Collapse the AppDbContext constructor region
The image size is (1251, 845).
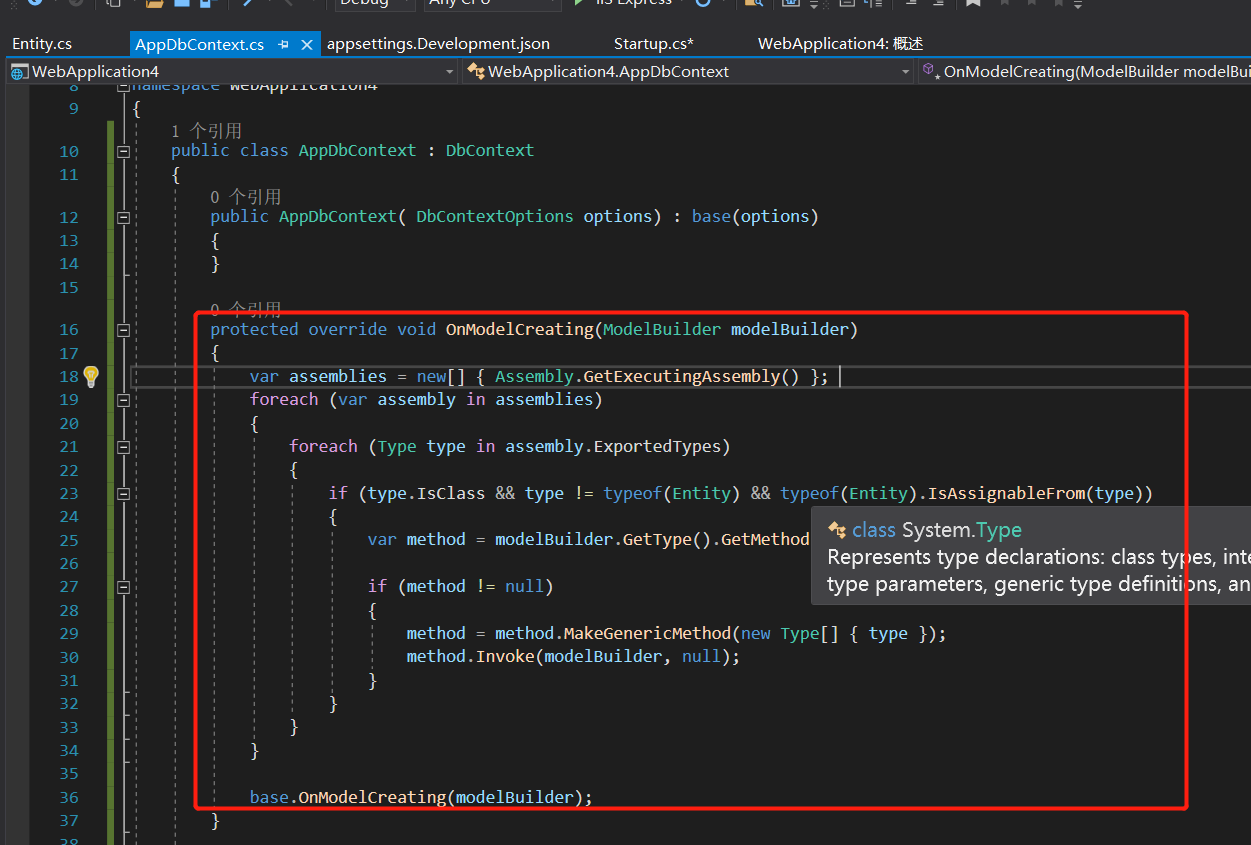(x=124, y=217)
